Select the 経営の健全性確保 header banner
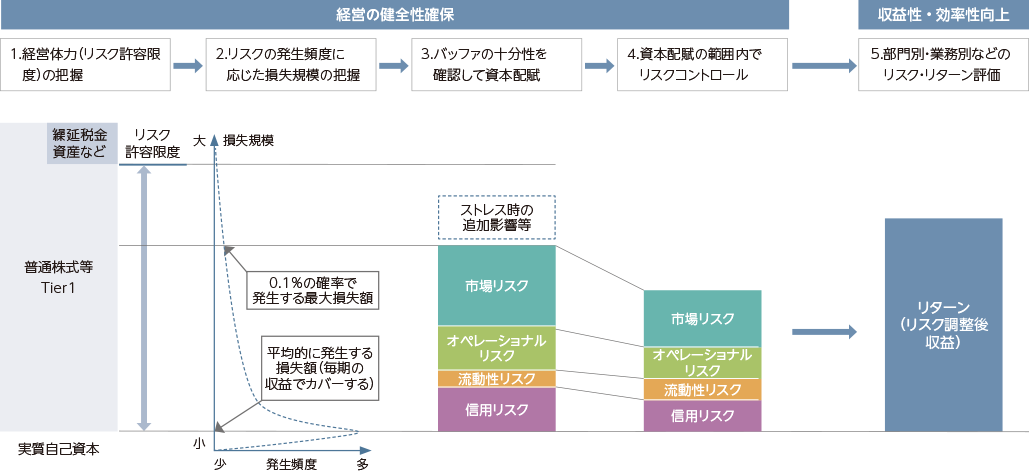This screenshot has width=1029, height=472. [395, 15]
